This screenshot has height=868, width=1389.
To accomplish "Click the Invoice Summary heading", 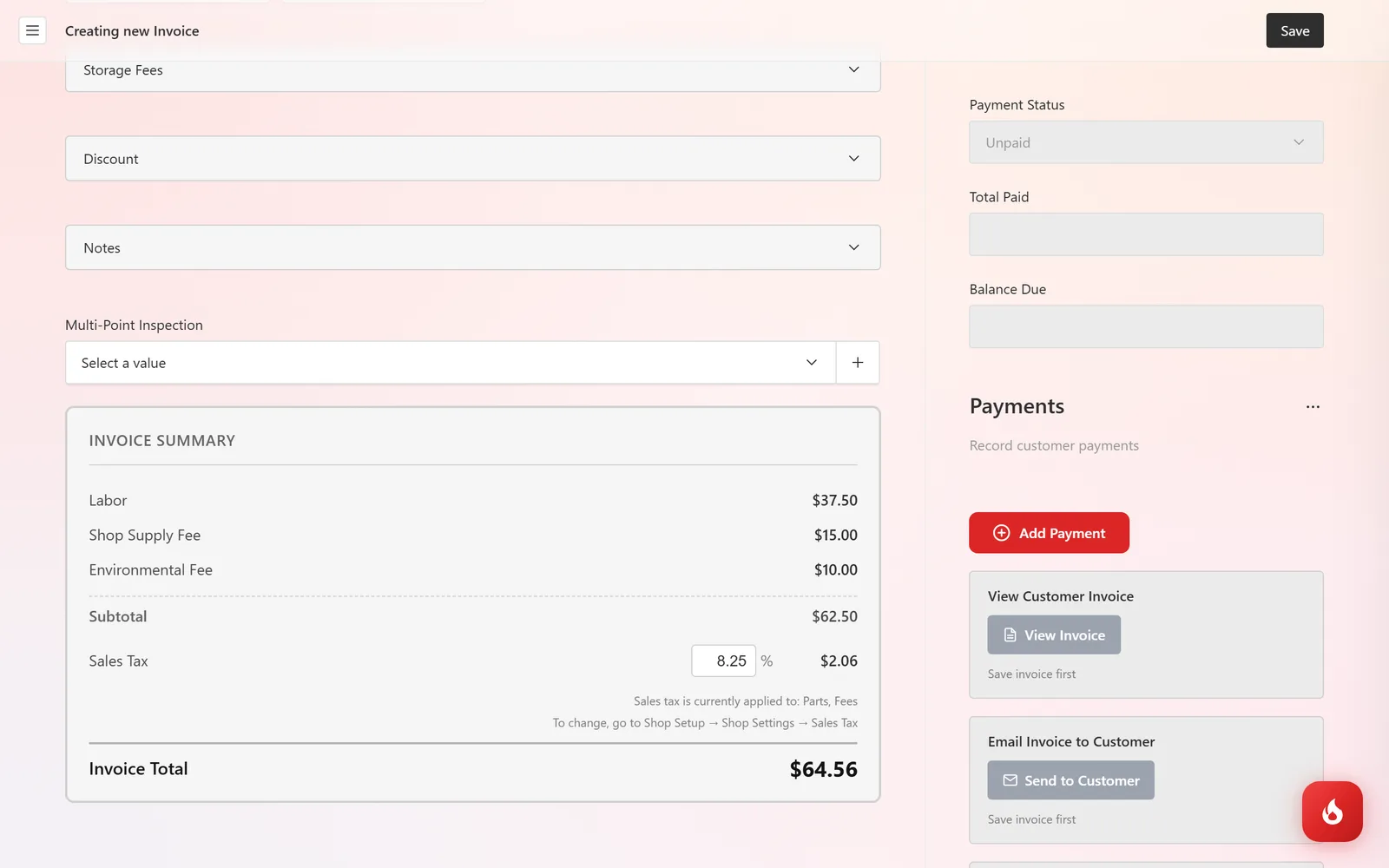I will [x=161, y=441].
